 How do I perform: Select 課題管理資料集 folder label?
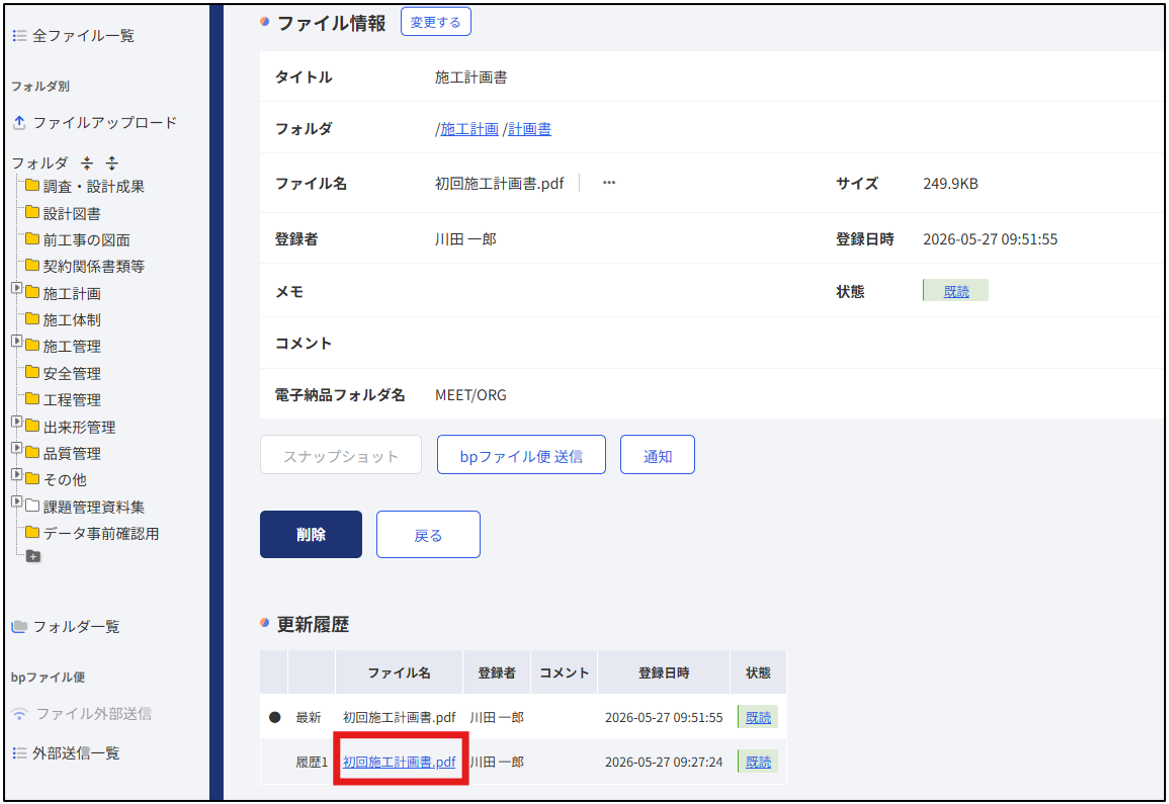point(94,507)
